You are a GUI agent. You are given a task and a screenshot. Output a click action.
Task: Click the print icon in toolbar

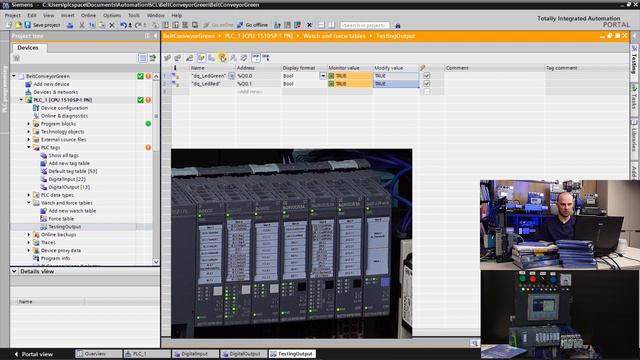pyautogui.click(x=70, y=25)
